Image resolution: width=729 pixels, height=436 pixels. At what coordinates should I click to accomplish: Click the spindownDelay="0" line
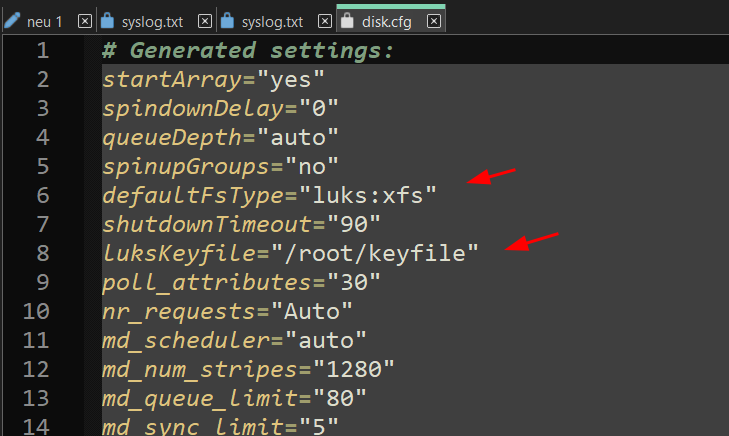click(x=220, y=108)
